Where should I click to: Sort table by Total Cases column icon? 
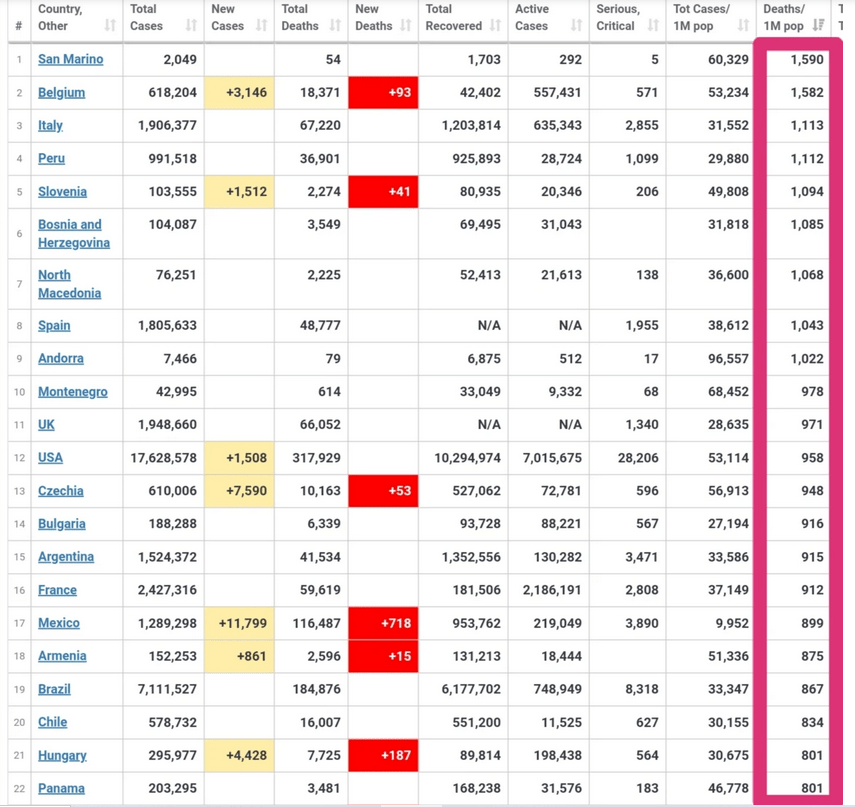coord(190,26)
